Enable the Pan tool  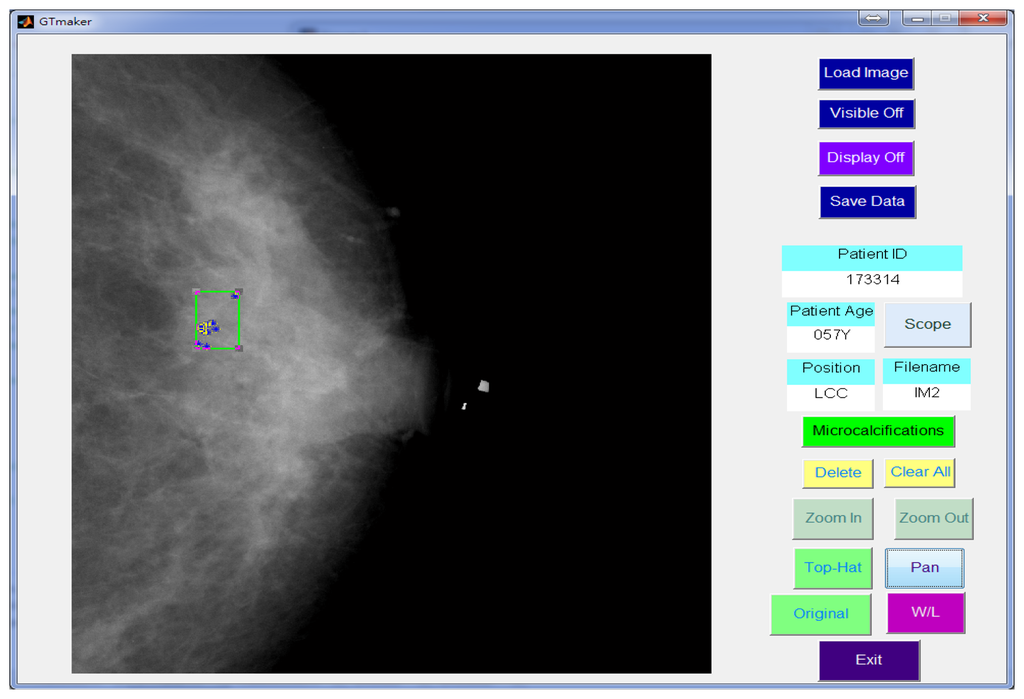pyautogui.click(x=925, y=568)
